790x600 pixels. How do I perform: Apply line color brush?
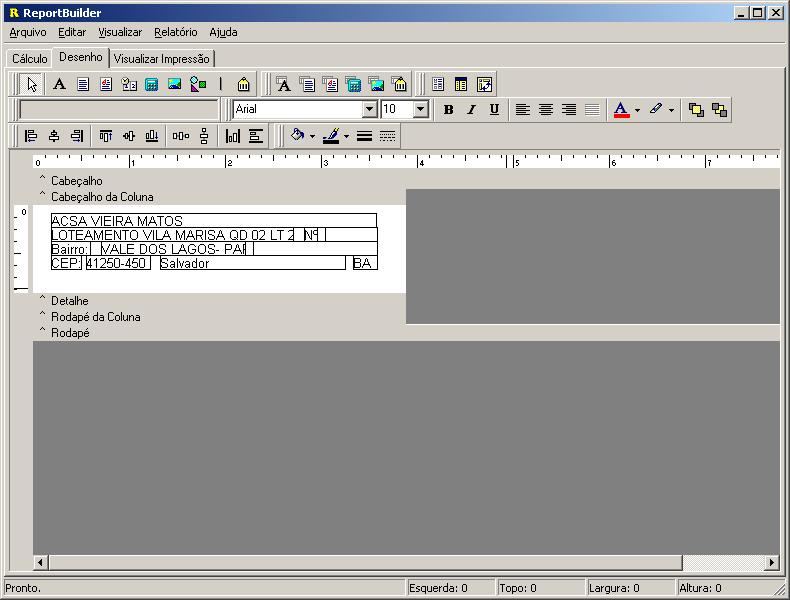tap(331, 136)
